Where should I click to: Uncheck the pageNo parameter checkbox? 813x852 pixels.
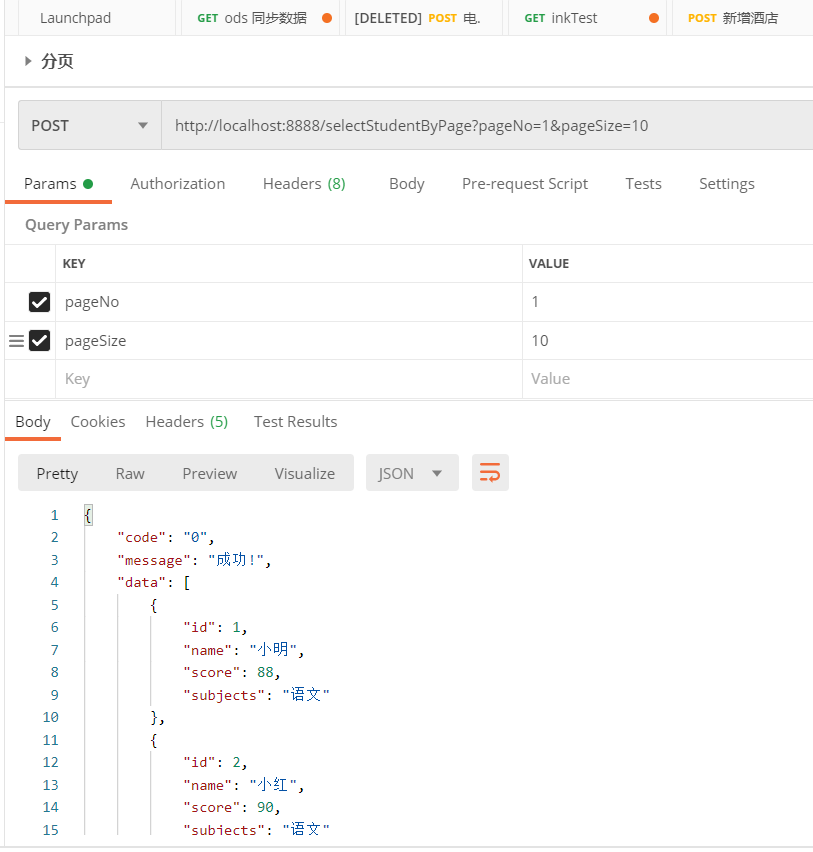[40, 302]
